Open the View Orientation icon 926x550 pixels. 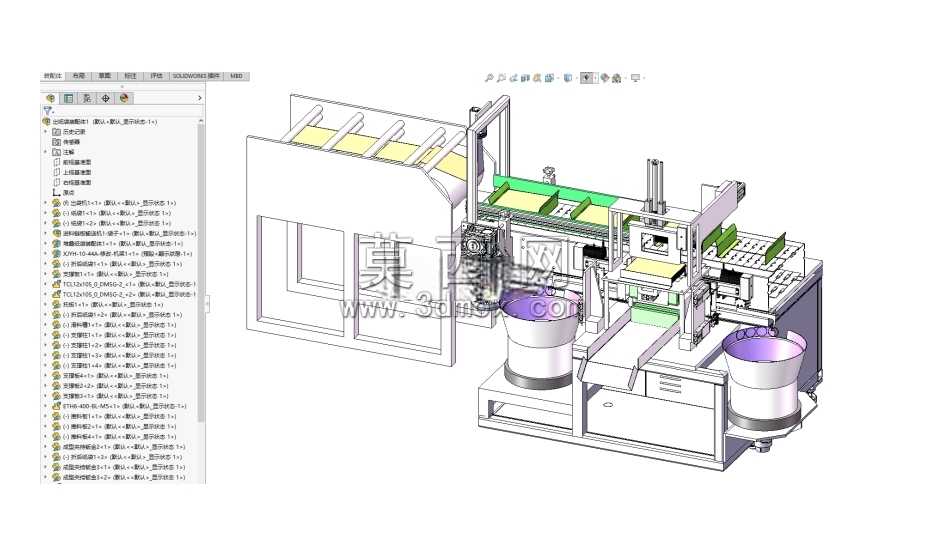[549, 78]
